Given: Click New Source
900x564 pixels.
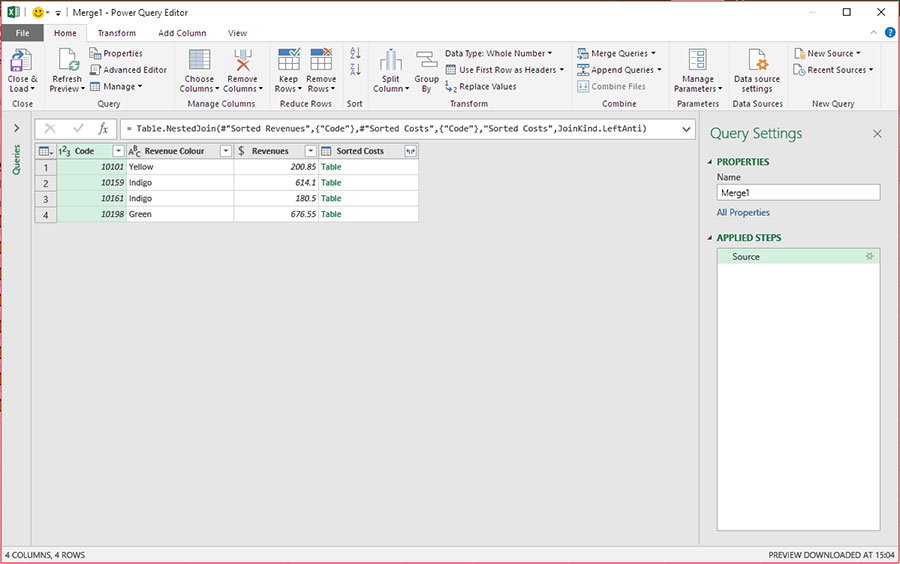Looking at the screenshot, I should 827,53.
